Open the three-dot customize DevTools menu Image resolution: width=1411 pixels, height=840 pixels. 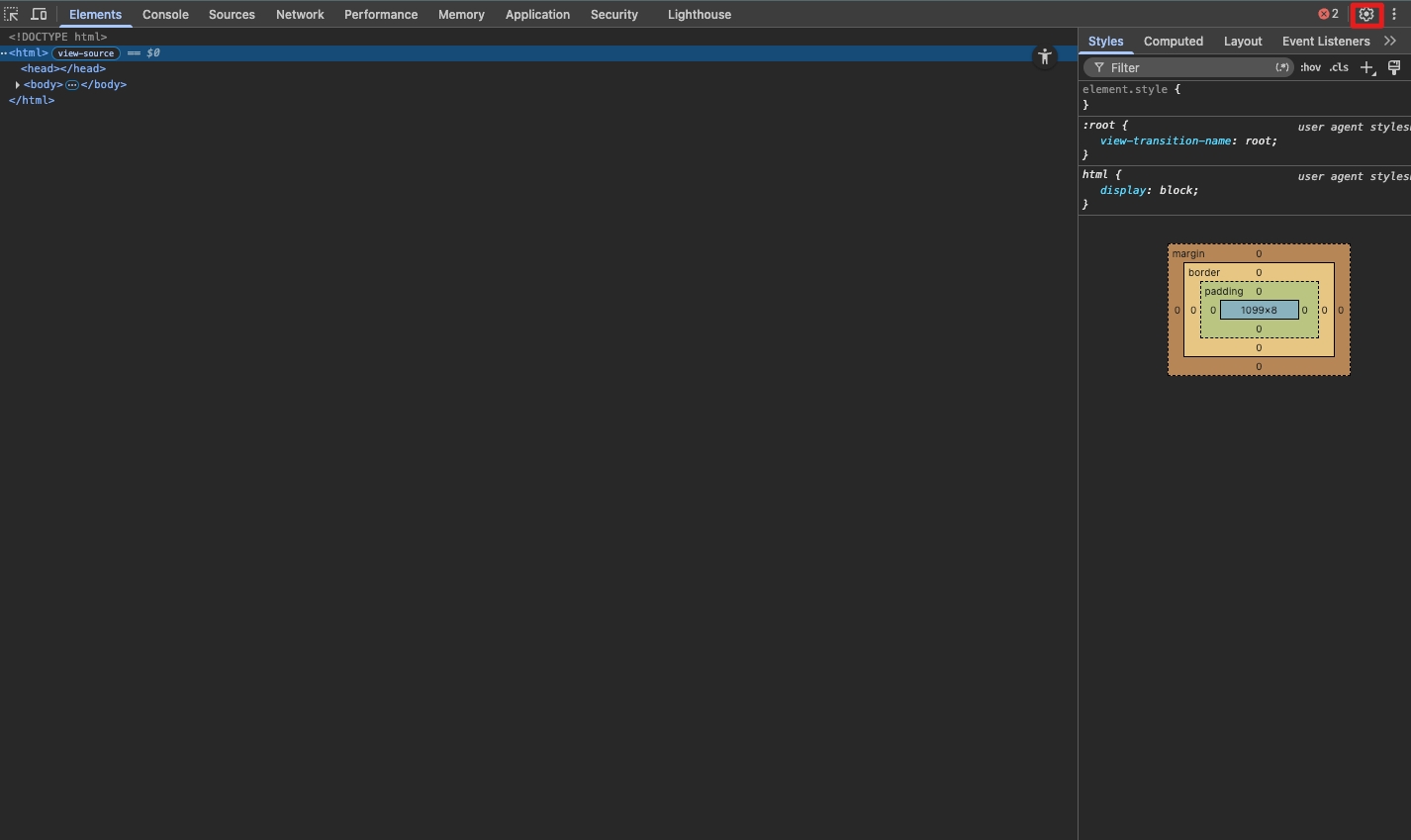1394,14
